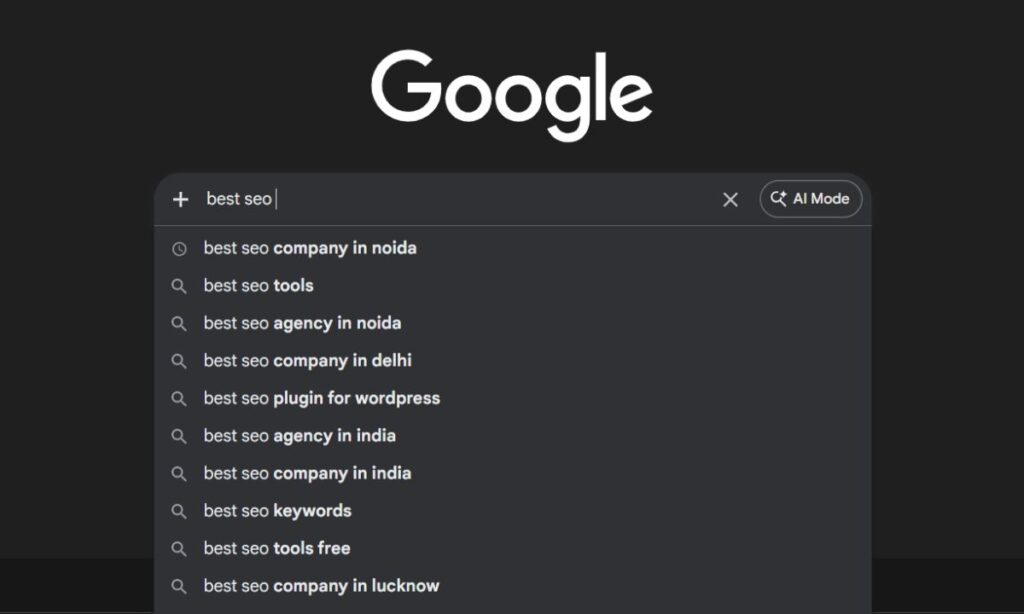The height and width of the screenshot is (614, 1024).
Task: Select the 'best seo plugin for wordpress' suggestion
Action: pyautogui.click(x=321, y=397)
